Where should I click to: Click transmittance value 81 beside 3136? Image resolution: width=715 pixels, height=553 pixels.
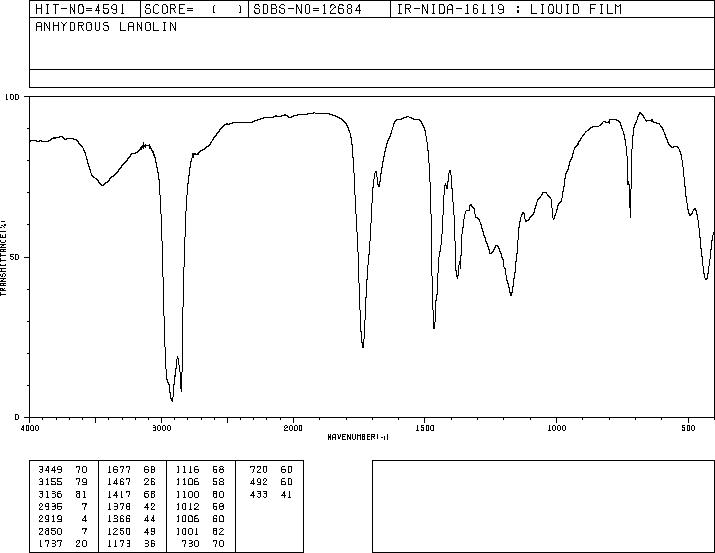[x=81, y=494]
